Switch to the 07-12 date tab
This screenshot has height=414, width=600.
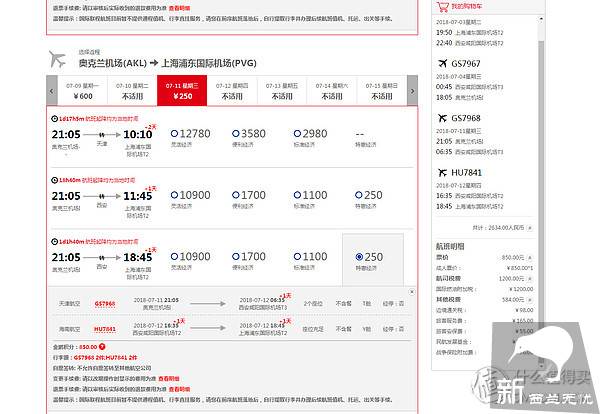[232, 91]
